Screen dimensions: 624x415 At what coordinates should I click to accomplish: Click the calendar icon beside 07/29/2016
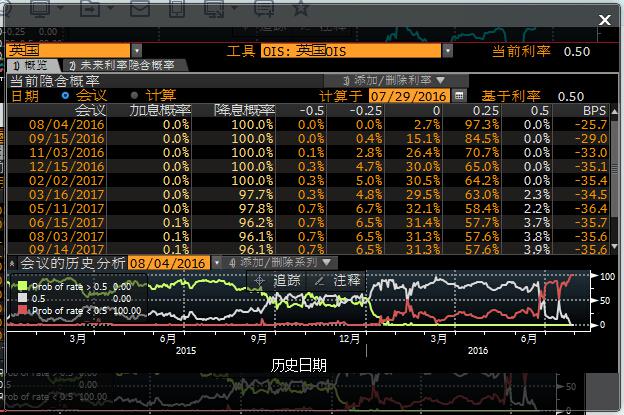coord(460,96)
